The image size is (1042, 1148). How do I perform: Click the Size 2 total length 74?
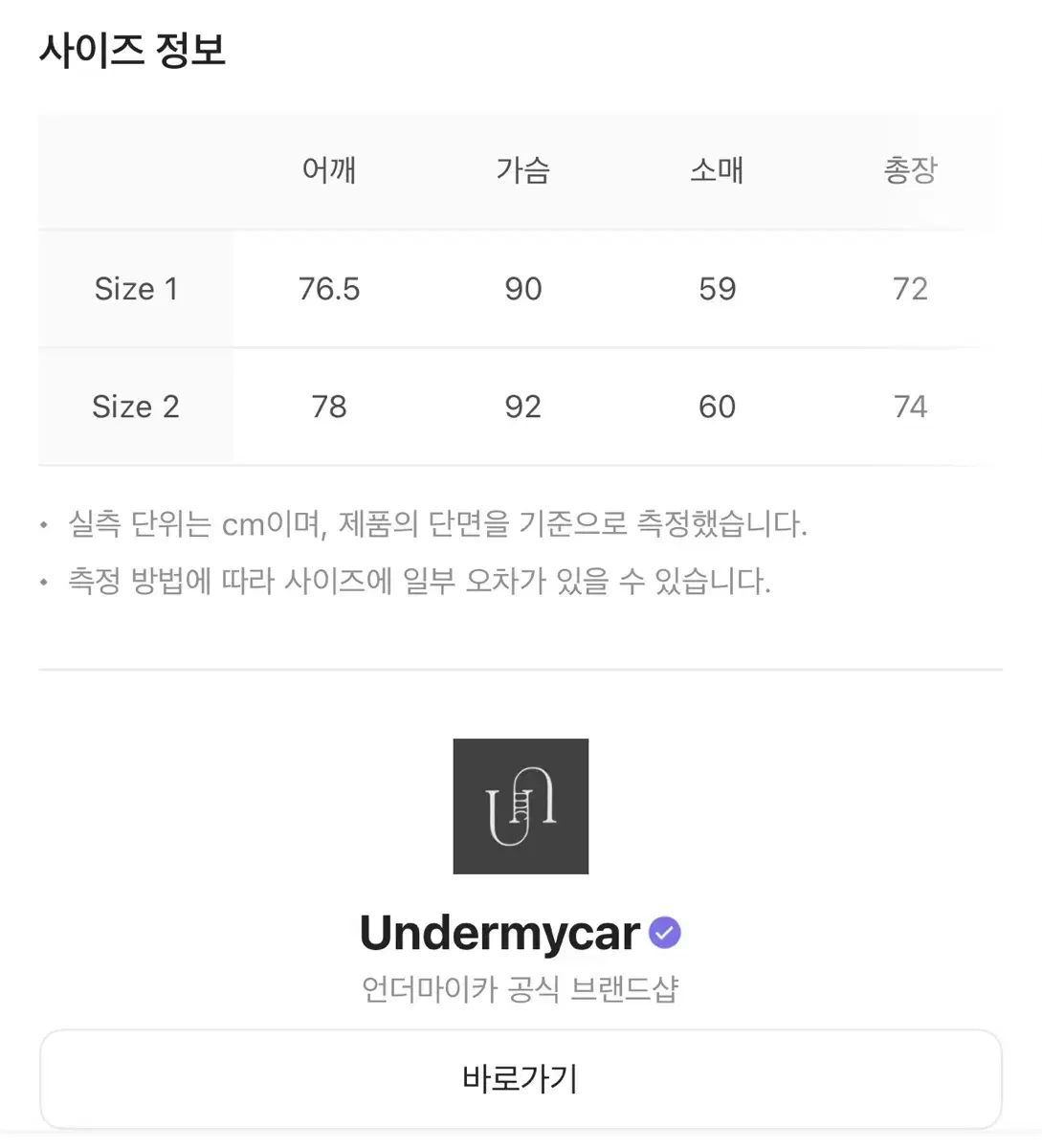coord(910,407)
